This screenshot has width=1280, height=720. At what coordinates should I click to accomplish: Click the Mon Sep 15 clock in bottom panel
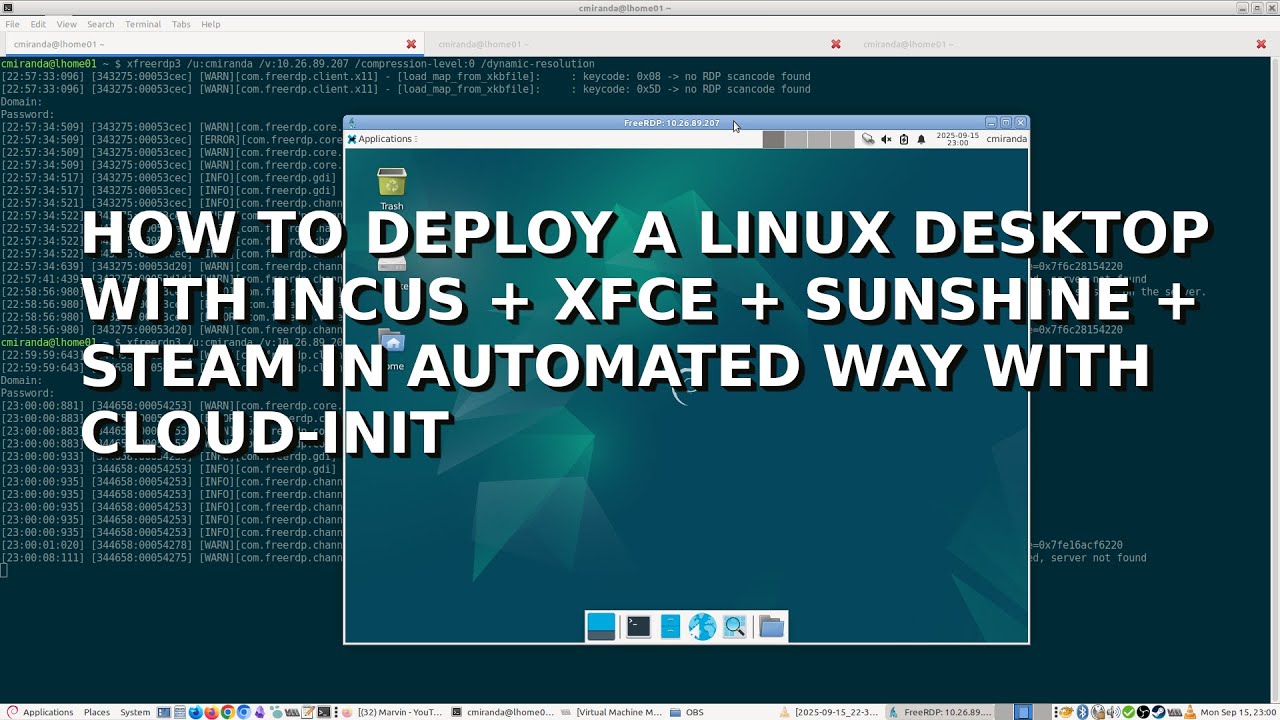pos(1239,712)
